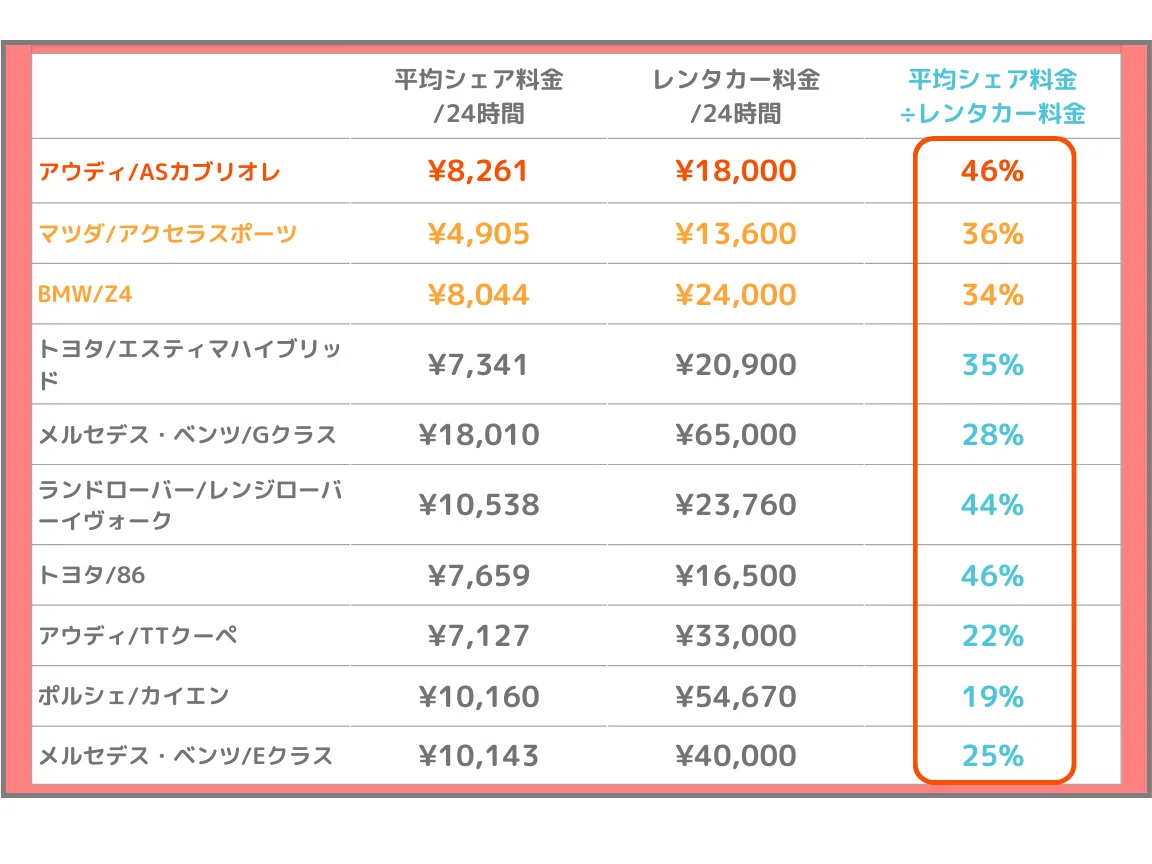Select the ¥54,670 rental price
Screen dimensions: 1152x864
pos(736,696)
